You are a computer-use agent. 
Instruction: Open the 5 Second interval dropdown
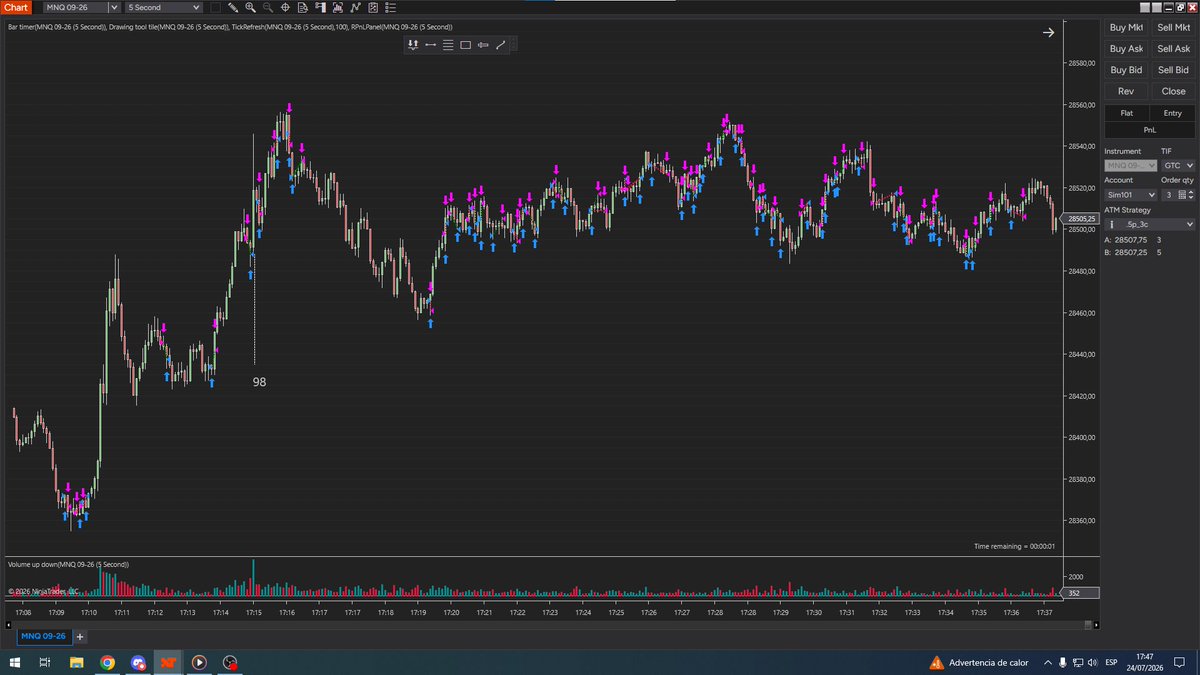point(163,7)
